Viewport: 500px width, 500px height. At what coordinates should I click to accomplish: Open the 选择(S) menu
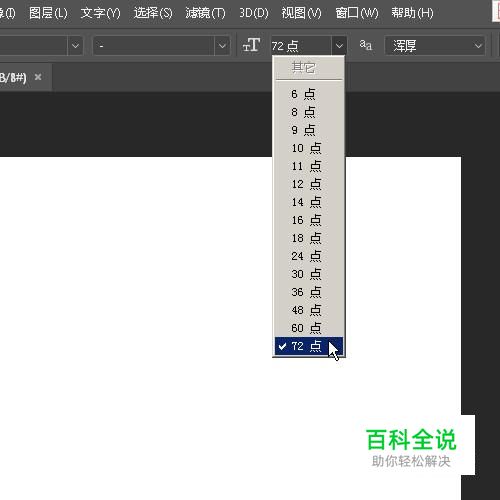[x=153, y=13]
